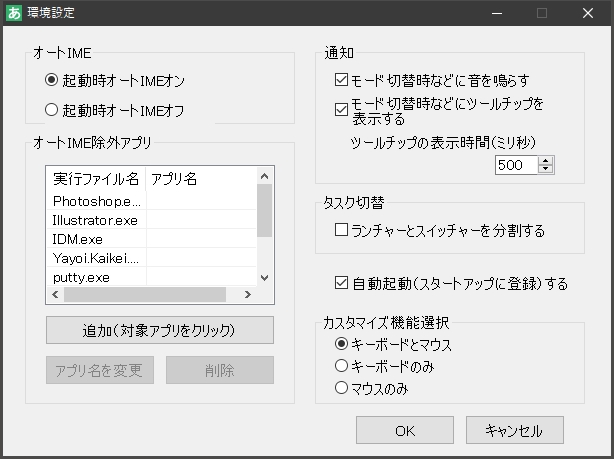Viewport: 614px width, 459px height.
Task: Select putty.exe in the exclusion list
Action: (x=96, y=277)
